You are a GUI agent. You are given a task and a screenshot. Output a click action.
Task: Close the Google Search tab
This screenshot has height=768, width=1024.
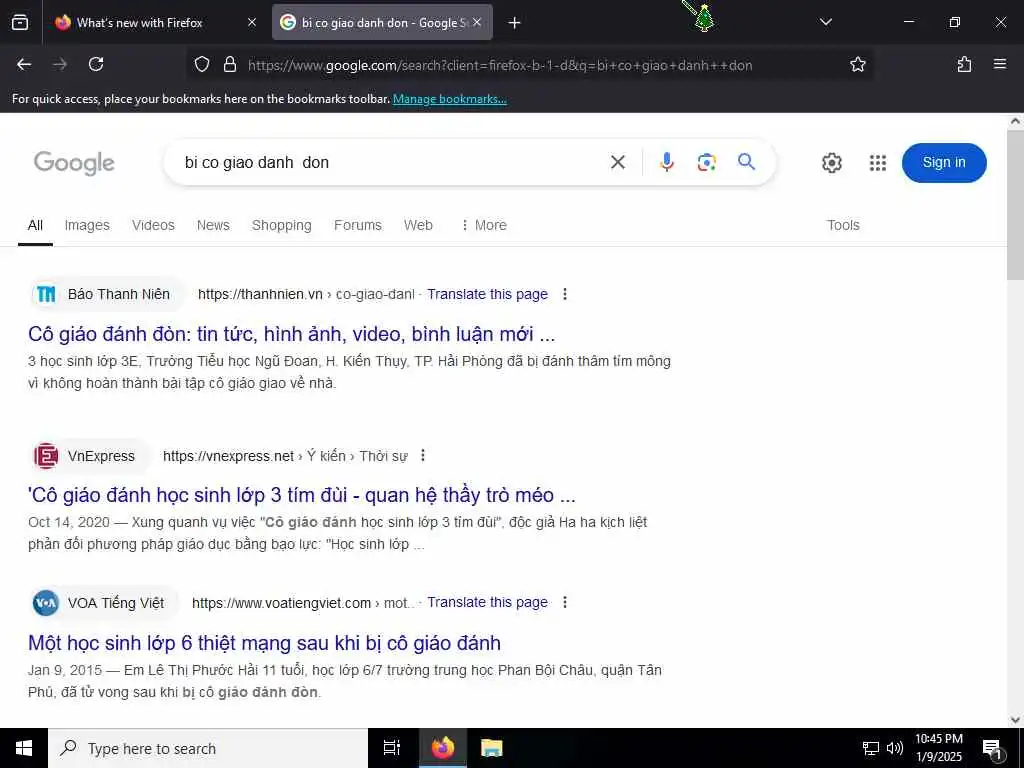pos(477,22)
